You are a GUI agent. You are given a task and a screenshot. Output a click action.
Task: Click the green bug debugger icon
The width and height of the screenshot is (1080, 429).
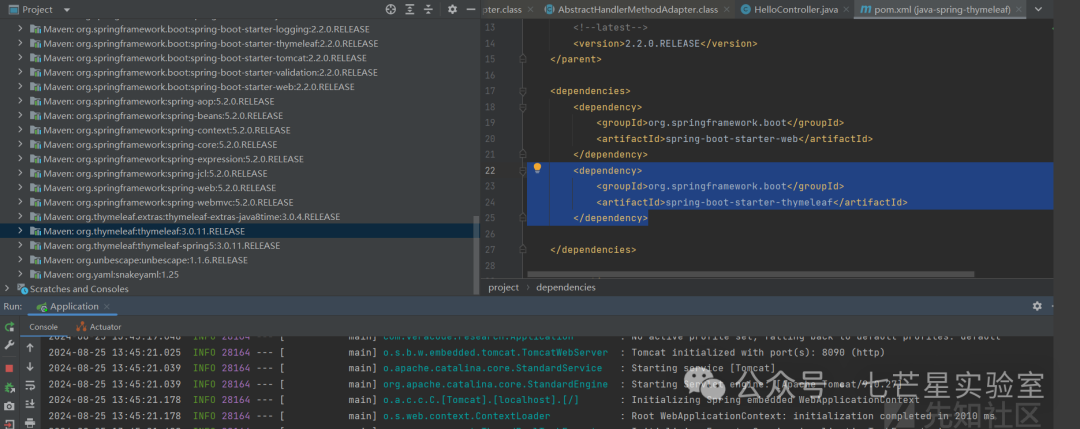coord(10,387)
